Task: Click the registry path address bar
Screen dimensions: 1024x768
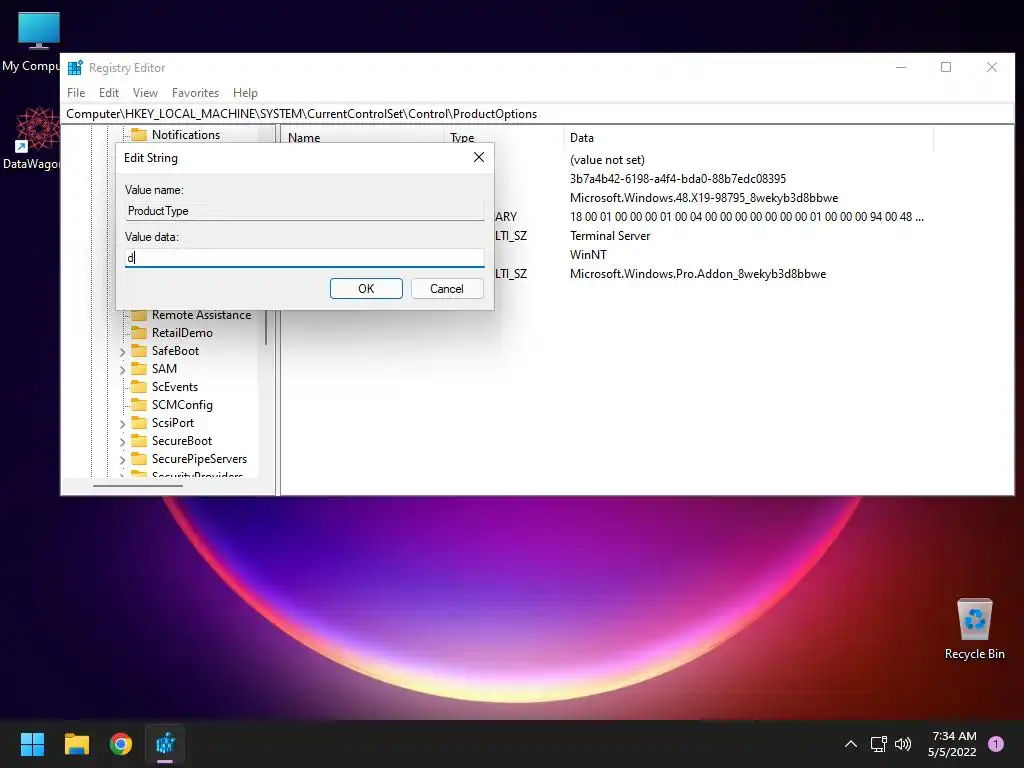Action: click(x=537, y=114)
